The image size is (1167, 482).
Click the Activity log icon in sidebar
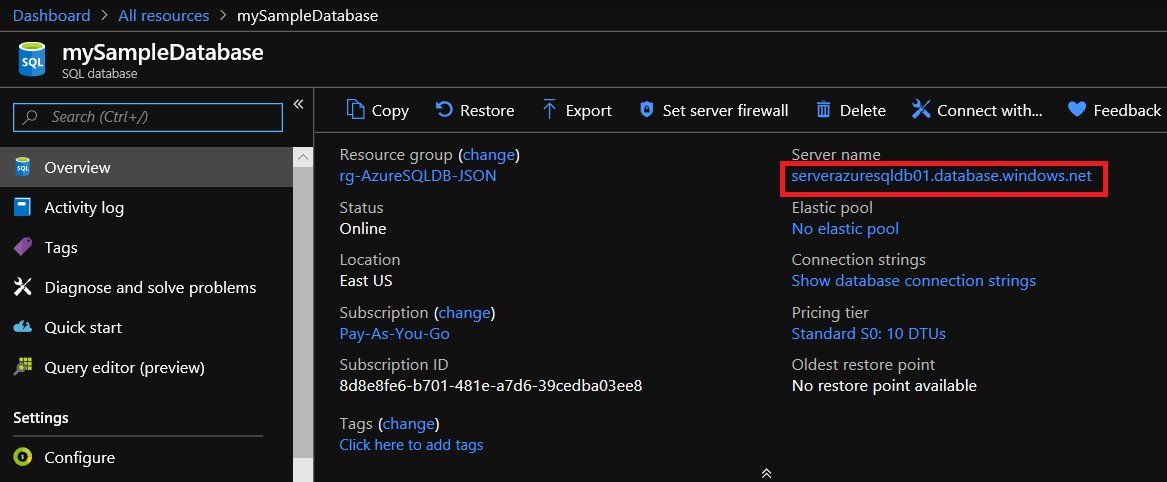pyautogui.click(x=22, y=208)
